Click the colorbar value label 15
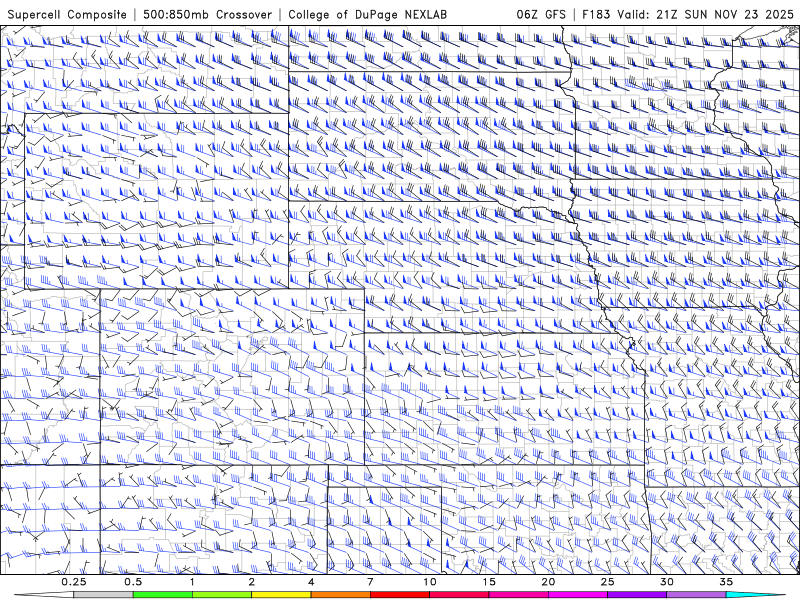Screen dimensions: 800x600 point(489,582)
